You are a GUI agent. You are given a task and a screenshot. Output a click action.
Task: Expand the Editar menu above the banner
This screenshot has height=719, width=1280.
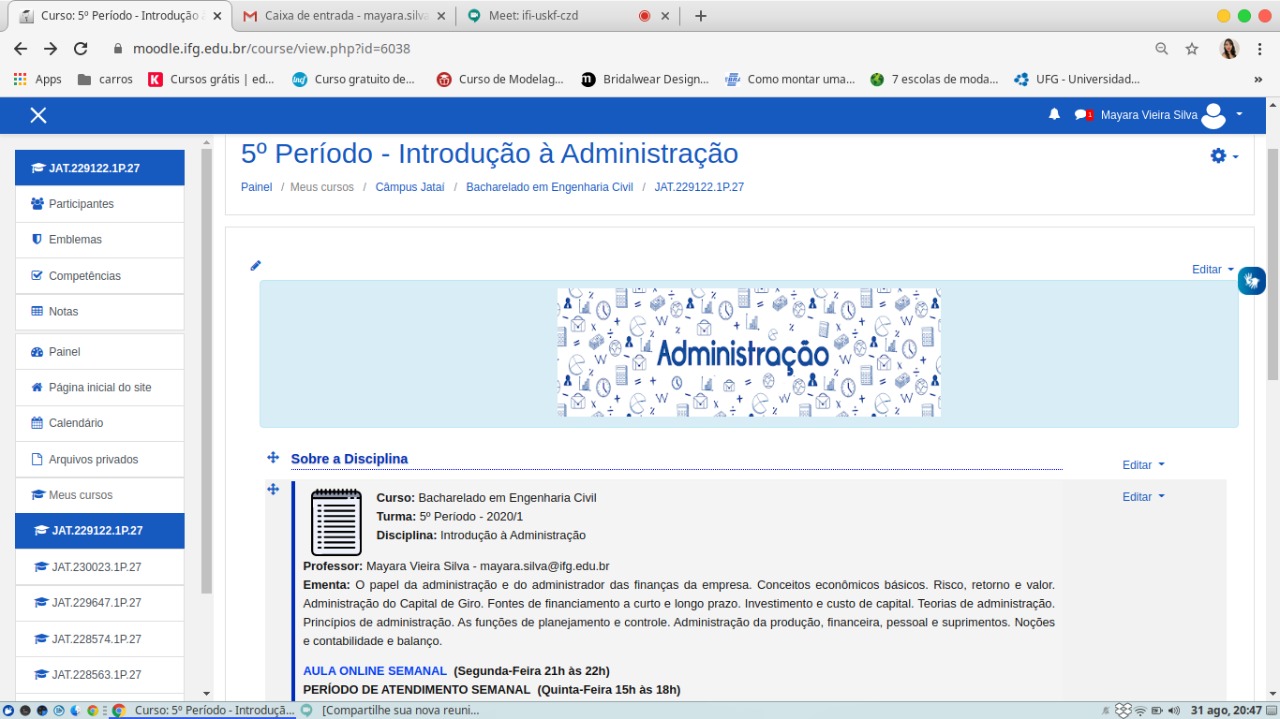click(x=1212, y=270)
